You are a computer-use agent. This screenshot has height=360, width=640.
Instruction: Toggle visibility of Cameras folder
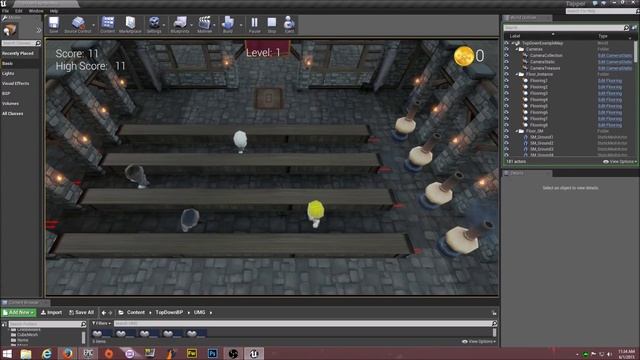[507, 49]
